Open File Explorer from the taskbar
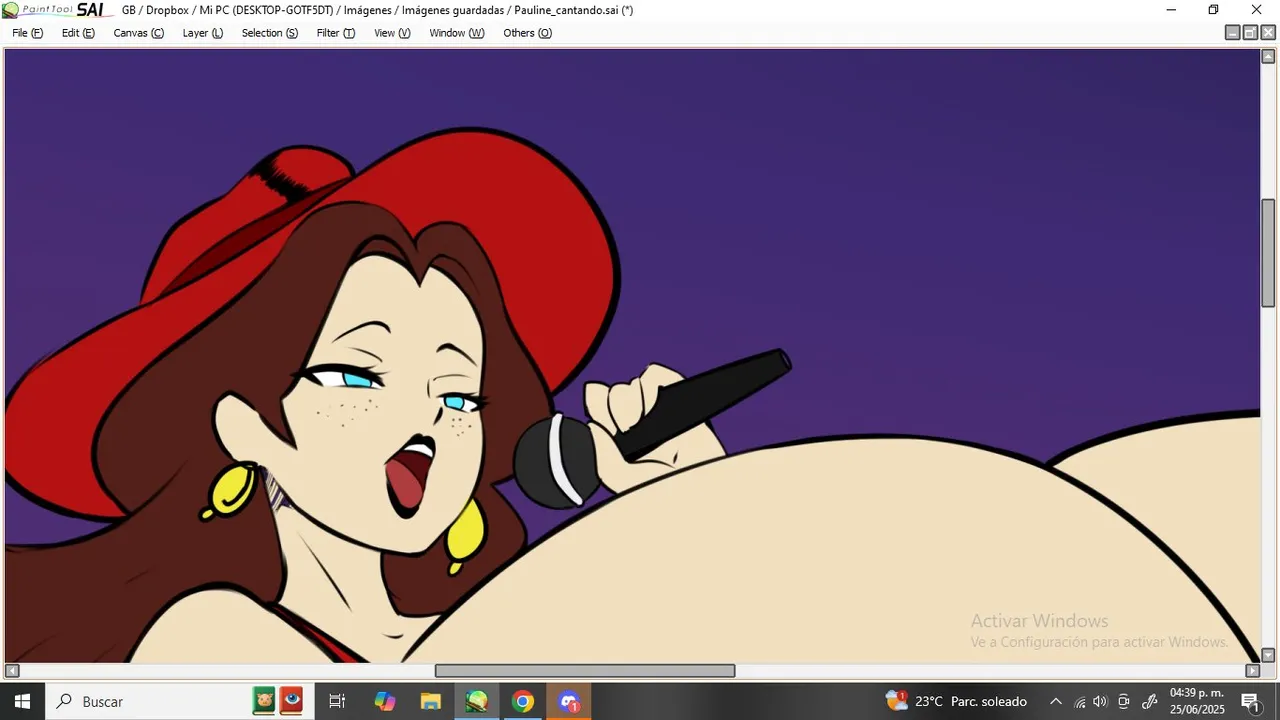The image size is (1280, 720). 431,701
